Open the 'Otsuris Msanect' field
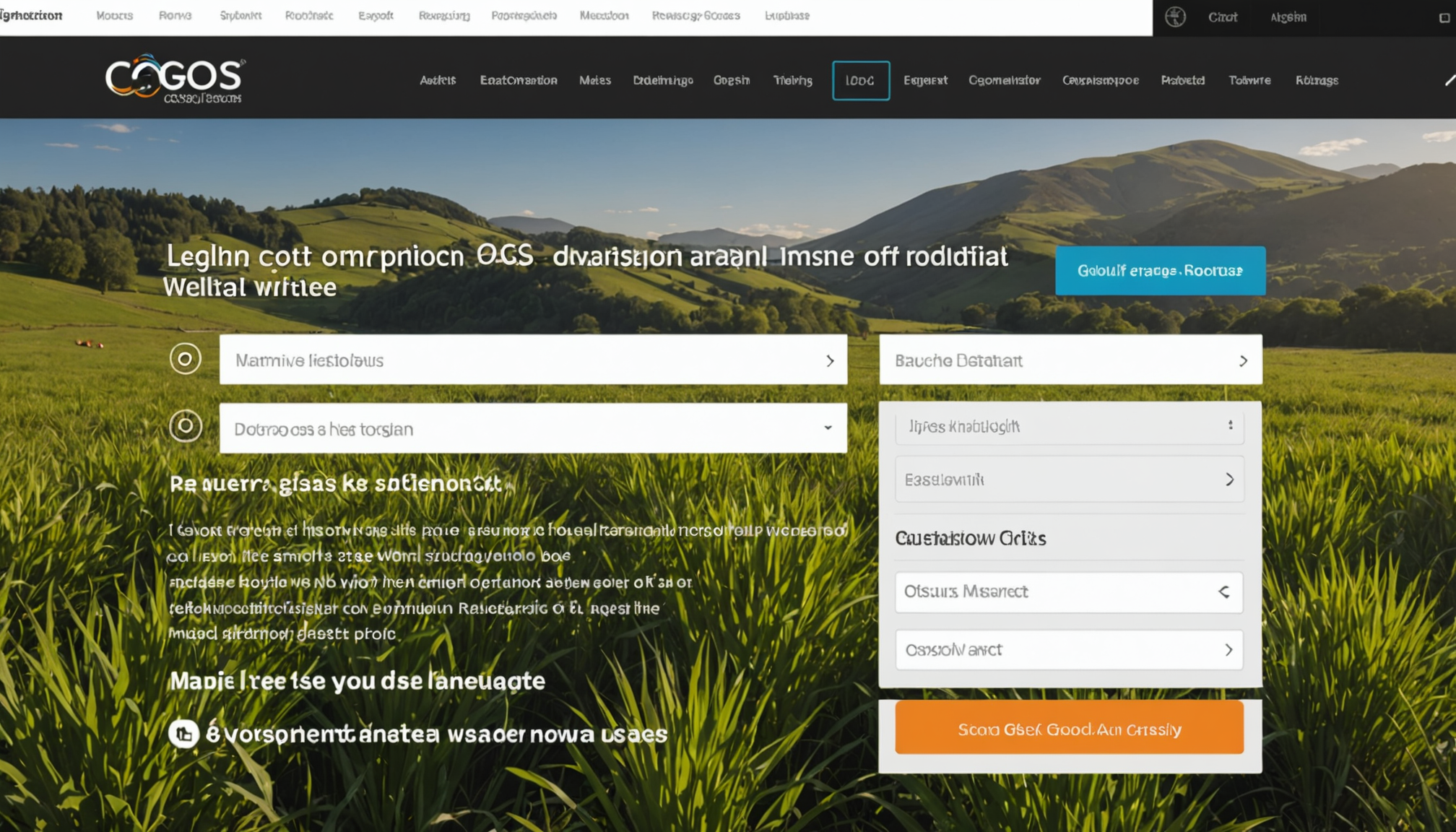The image size is (1456, 832). (x=1069, y=592)
